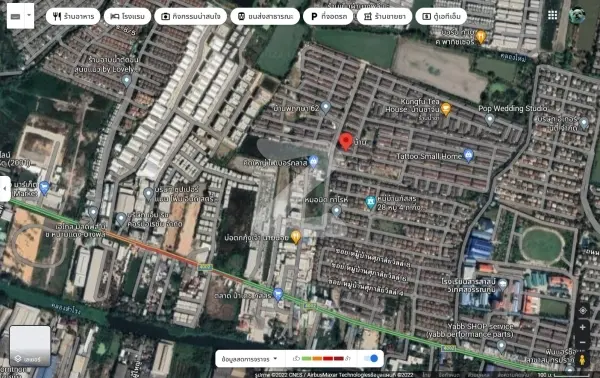Zoom out with the minus button
Viewport: 600px width, 378px height.
[582, 342]
